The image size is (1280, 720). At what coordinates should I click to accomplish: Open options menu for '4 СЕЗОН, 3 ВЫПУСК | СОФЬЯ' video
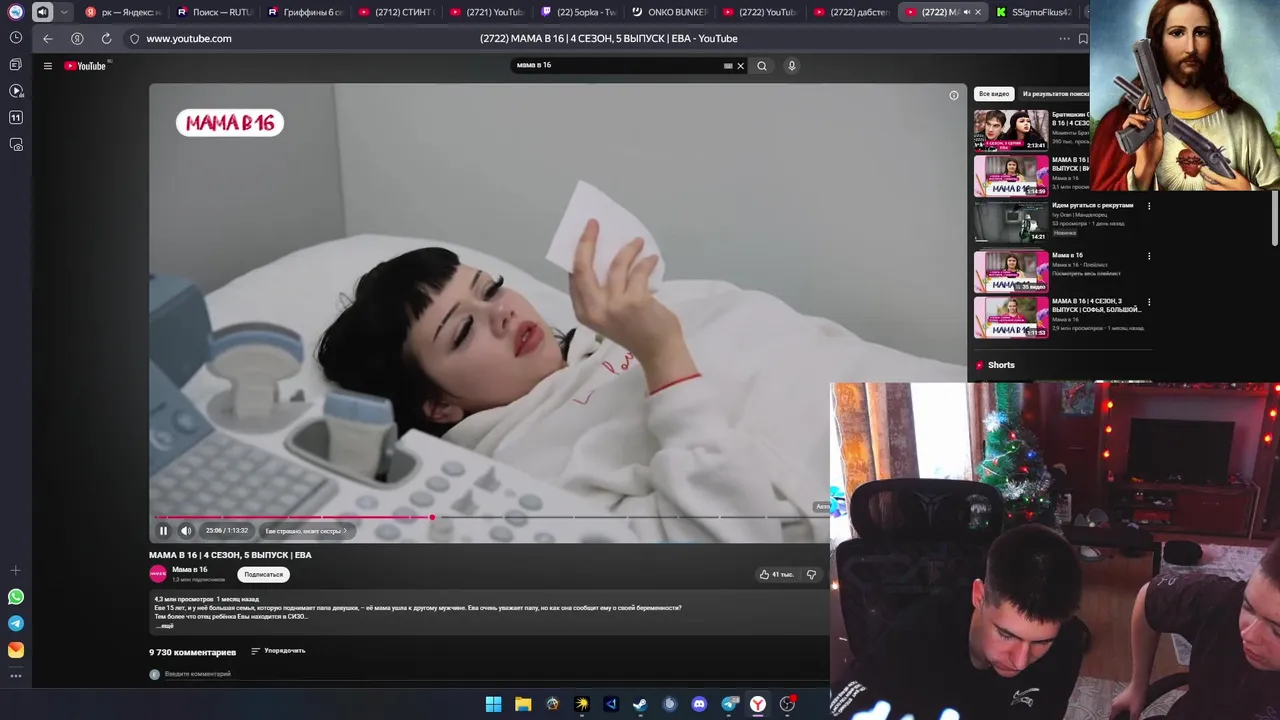pos(1149,302)
